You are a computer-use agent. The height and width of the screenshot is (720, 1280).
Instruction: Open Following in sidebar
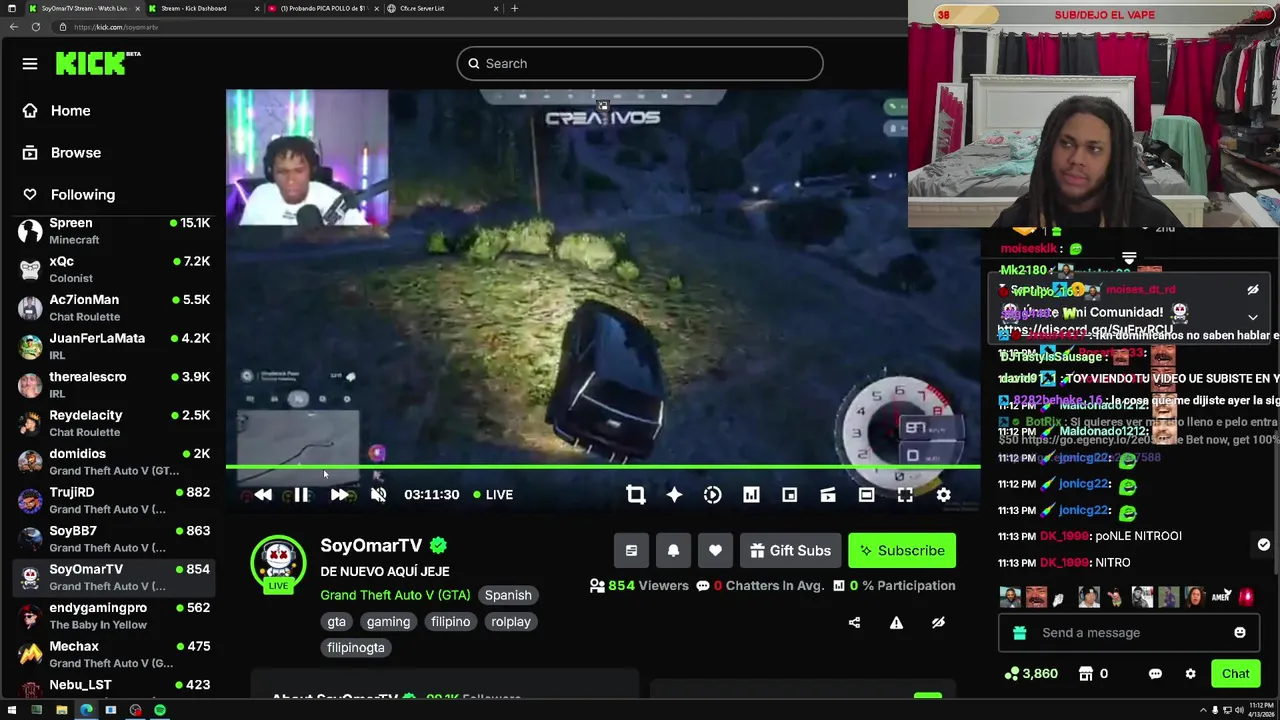(x=82, y=195)
